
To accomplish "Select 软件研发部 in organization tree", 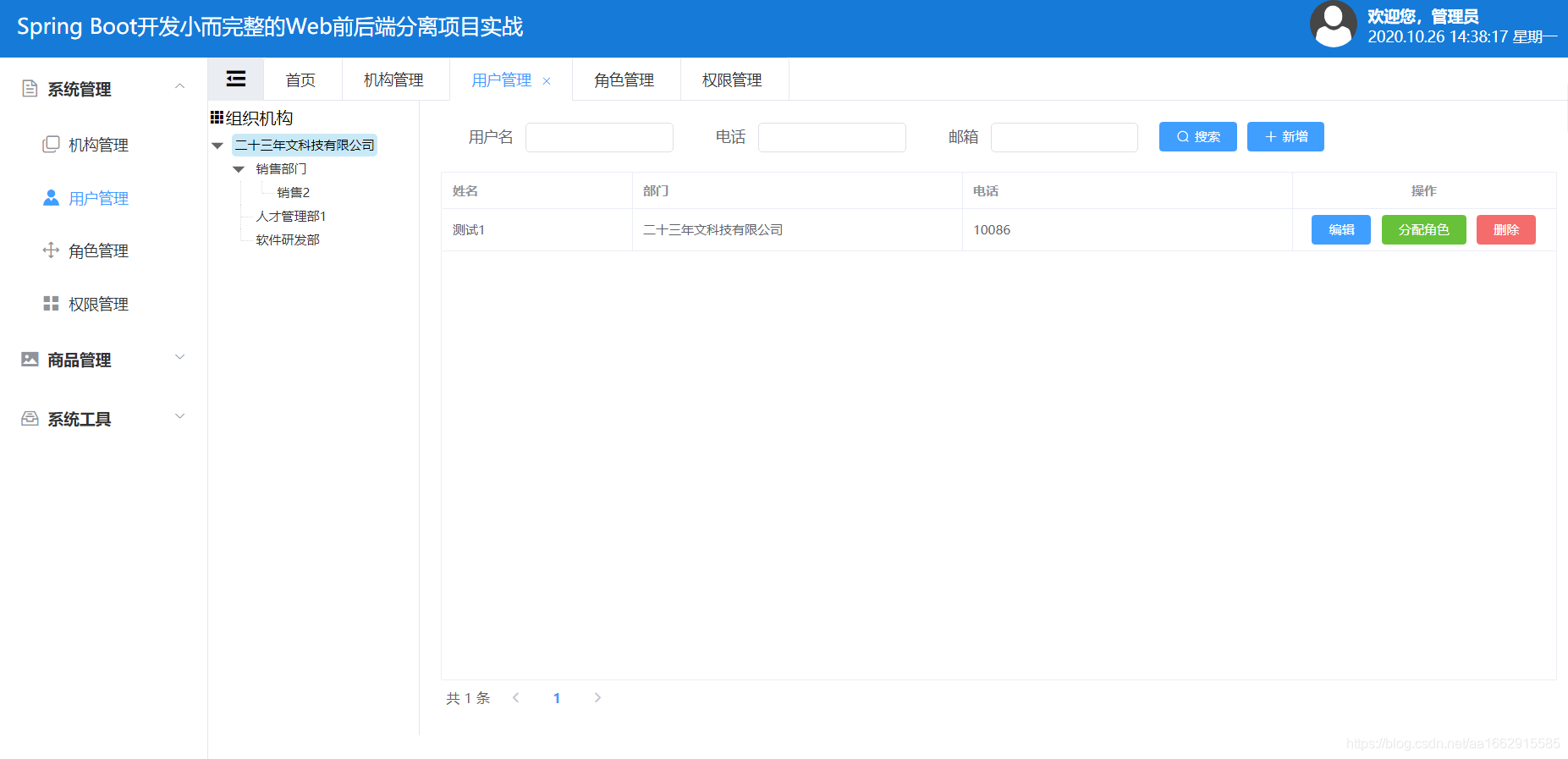I will [x=288, y=240].
